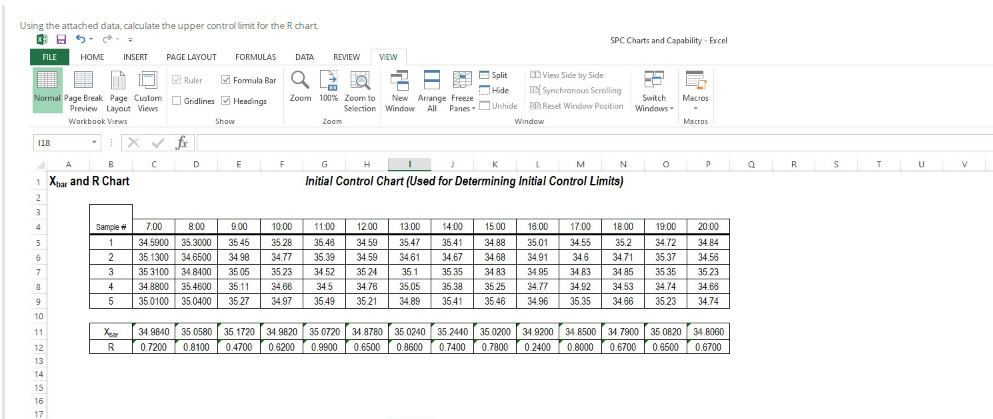Click the Undo arrow icon
993x419 pixels.
(81, 40)
